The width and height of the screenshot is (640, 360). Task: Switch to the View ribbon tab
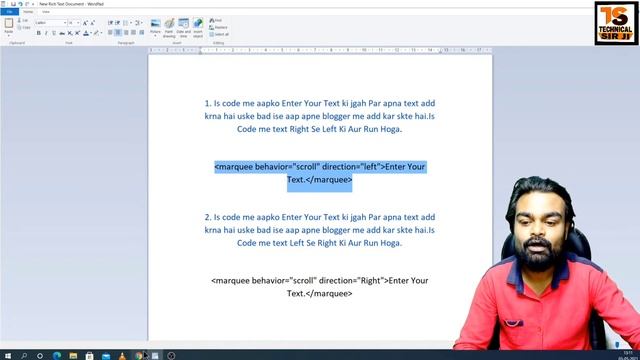tap(46, 12)
